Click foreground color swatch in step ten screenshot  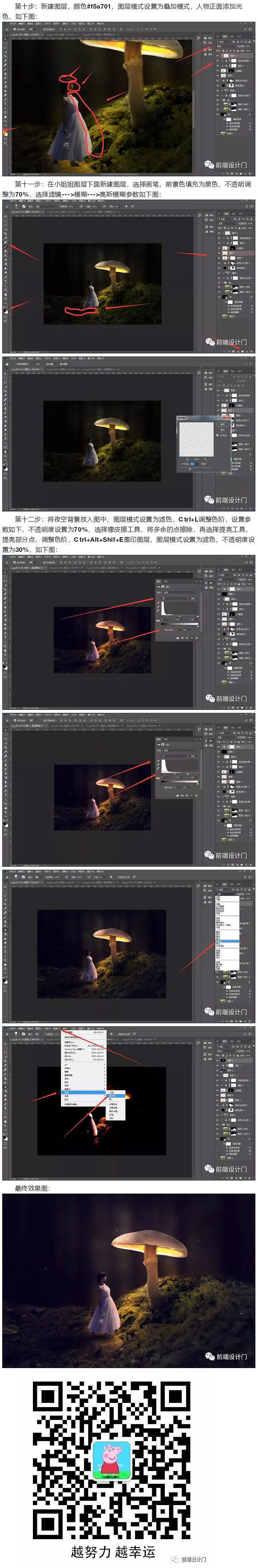[4, 133]
